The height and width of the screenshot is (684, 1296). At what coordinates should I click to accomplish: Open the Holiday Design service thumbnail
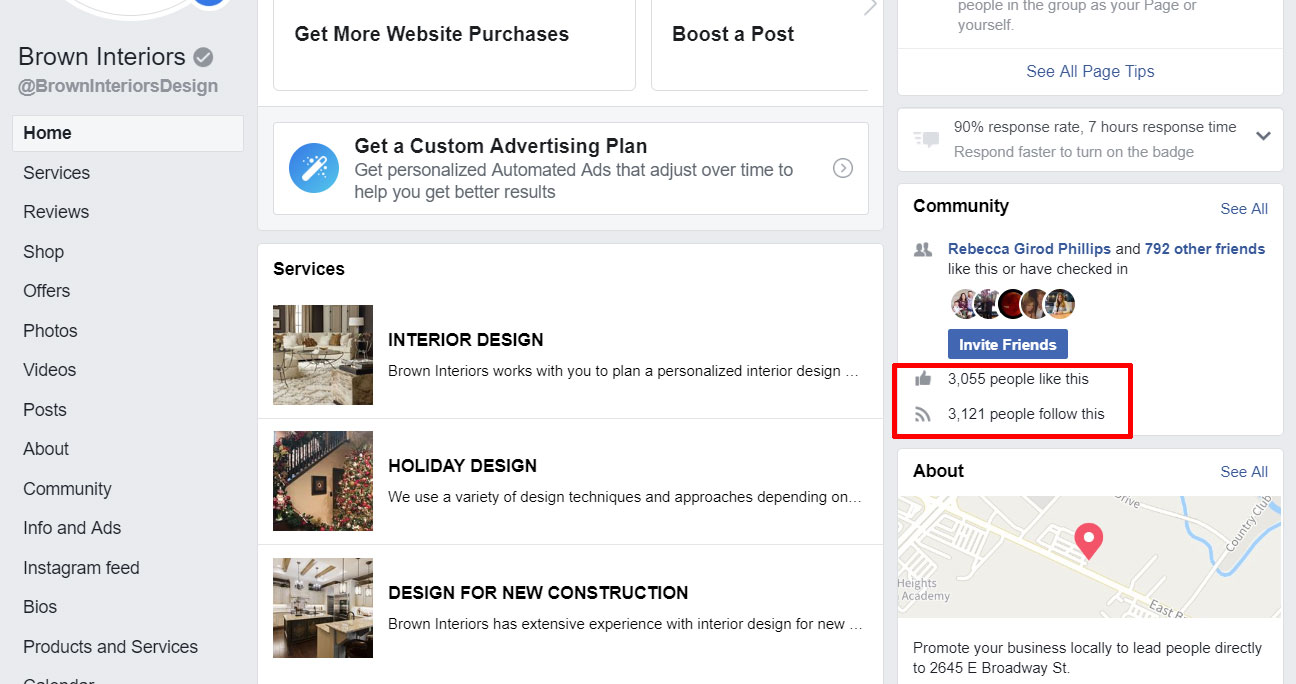point(323,481)
